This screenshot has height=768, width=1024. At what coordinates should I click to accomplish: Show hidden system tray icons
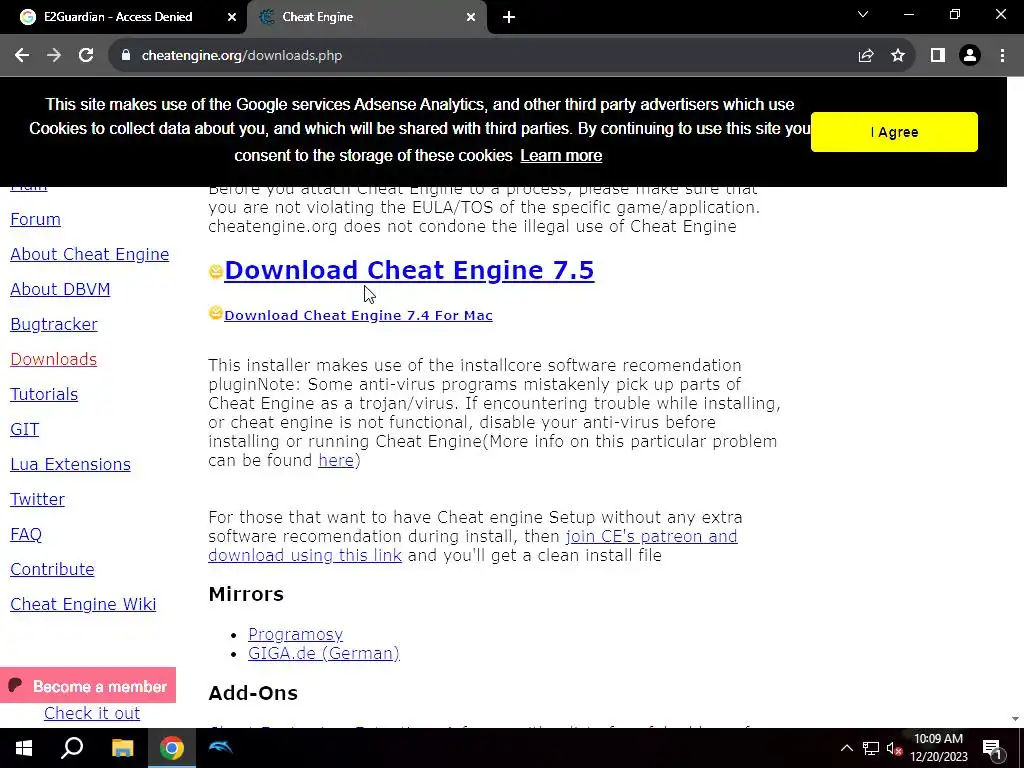846,748
